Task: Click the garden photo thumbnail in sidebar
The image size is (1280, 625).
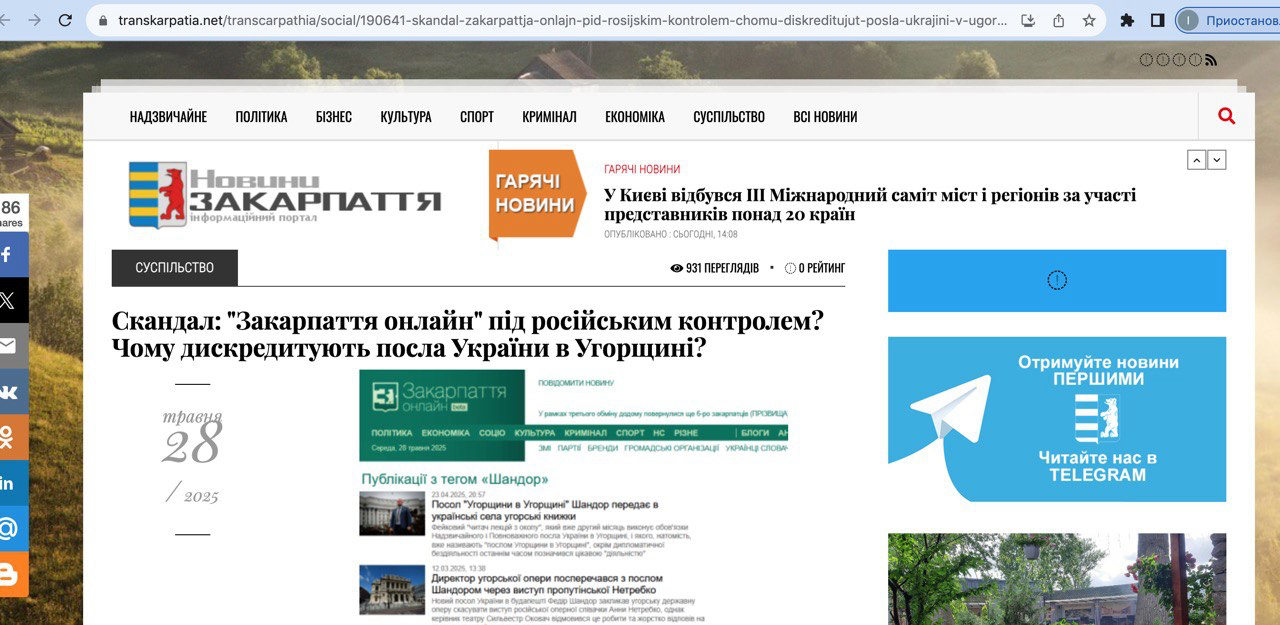Action: pos(1057,579)
